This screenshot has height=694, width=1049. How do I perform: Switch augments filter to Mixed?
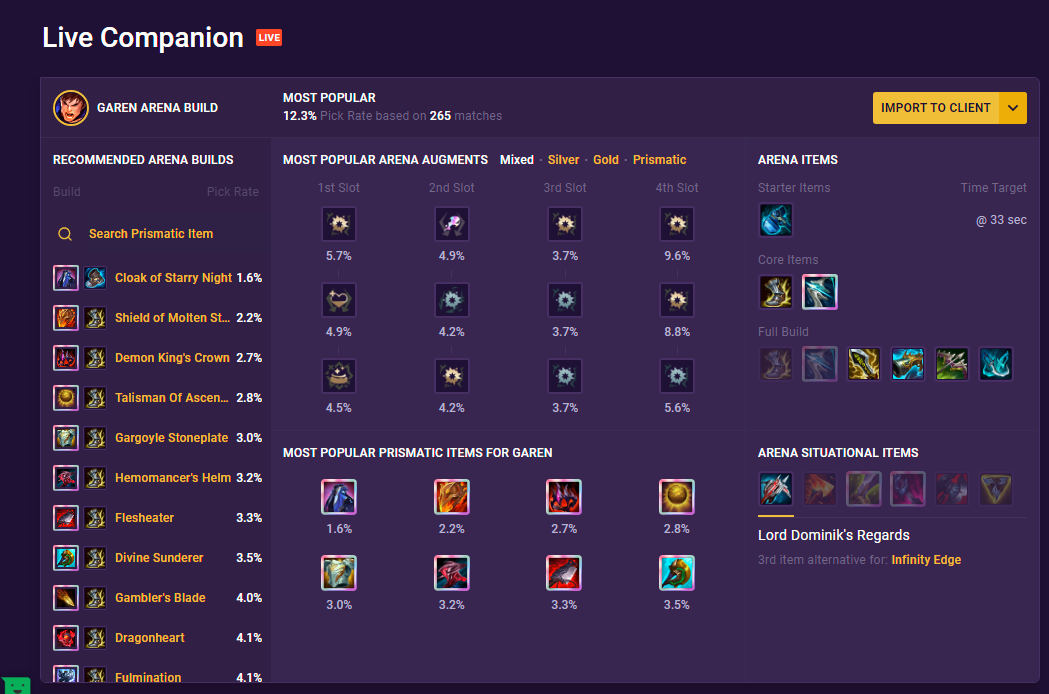click(x=517, y=160)
